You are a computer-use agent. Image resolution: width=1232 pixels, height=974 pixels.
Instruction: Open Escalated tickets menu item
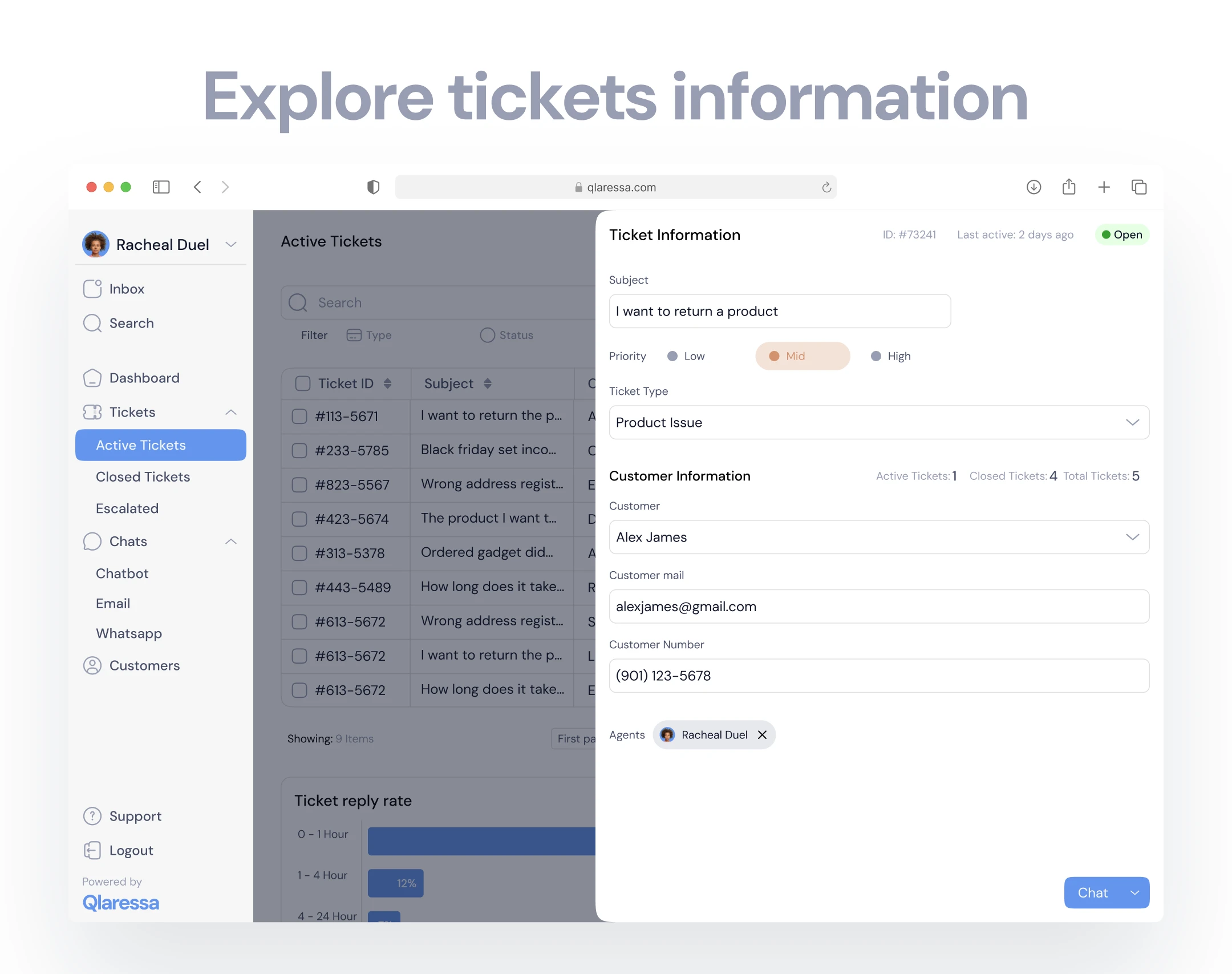[x=127, y=508]
